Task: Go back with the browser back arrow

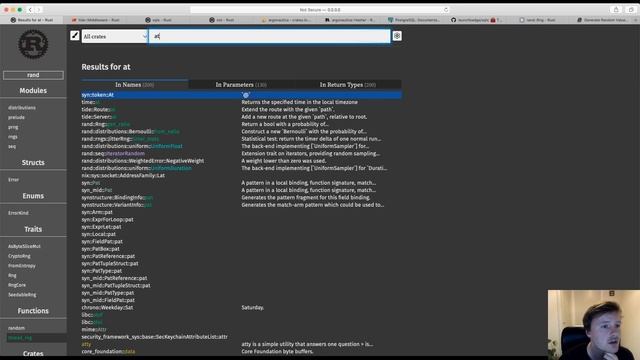Action: click(x=30, y=10)
